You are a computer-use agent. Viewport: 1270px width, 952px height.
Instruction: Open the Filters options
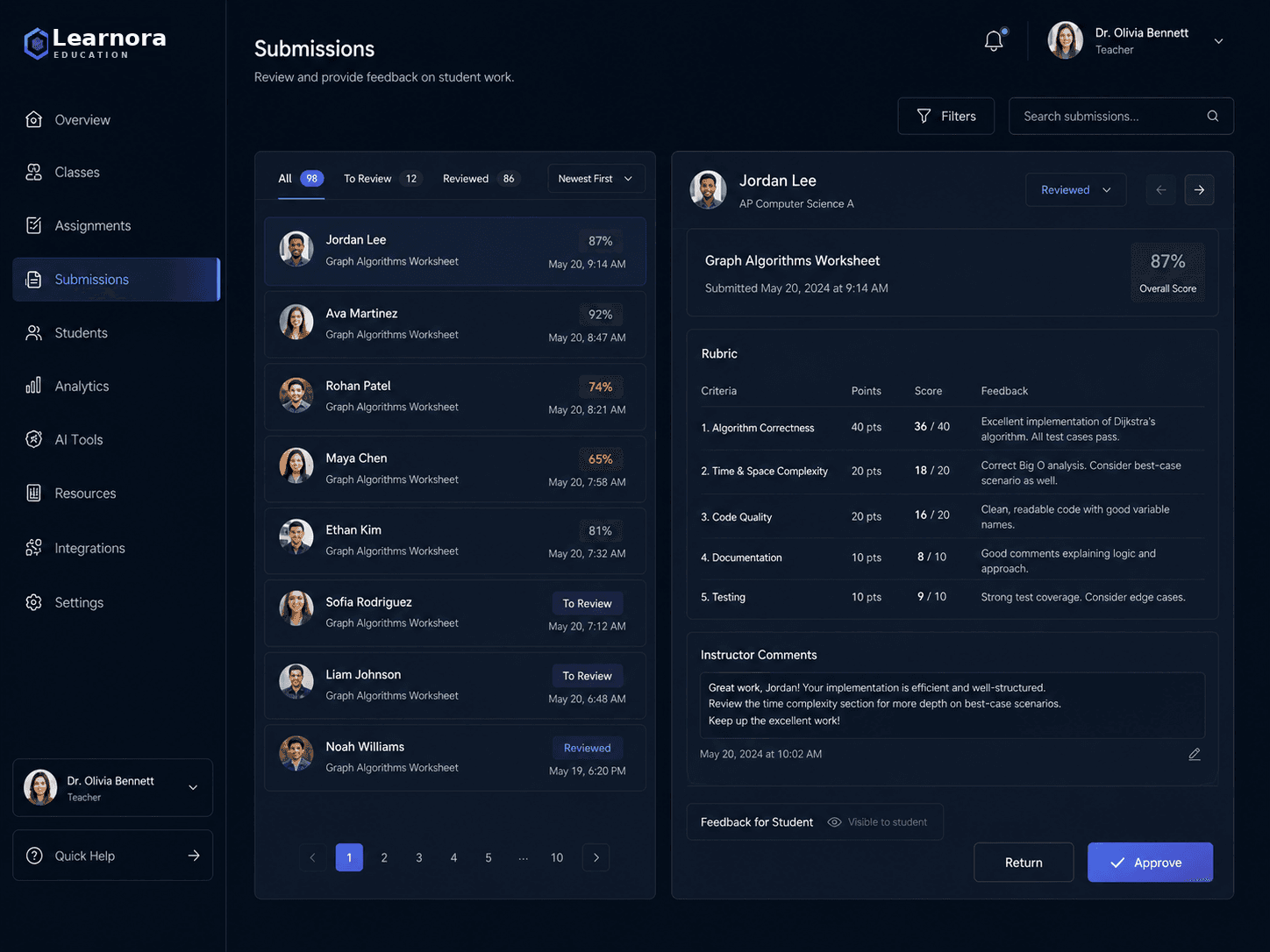(946, 116)
